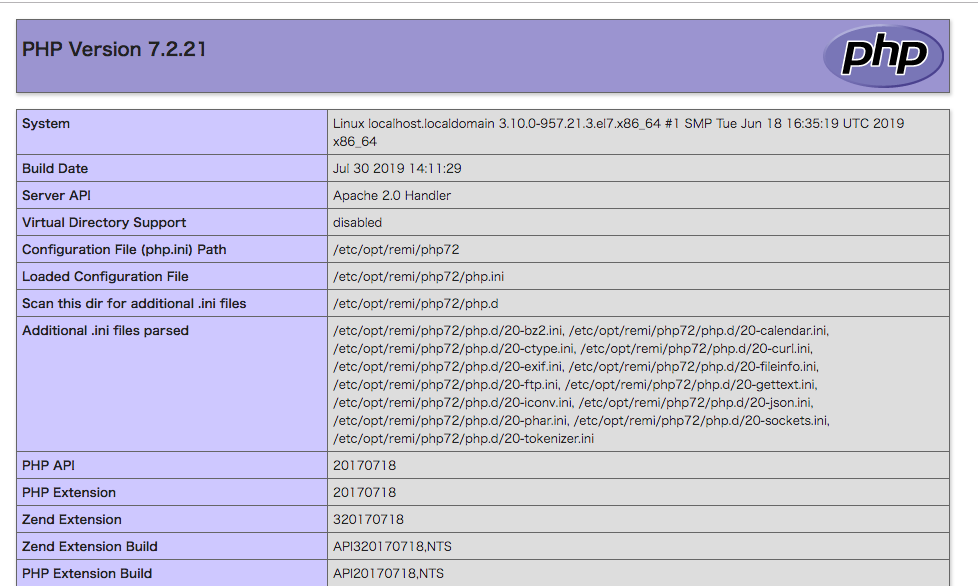Click the 20-bz2.ini file path
This screenshot has height=586, width=978.
pos(448,330)
